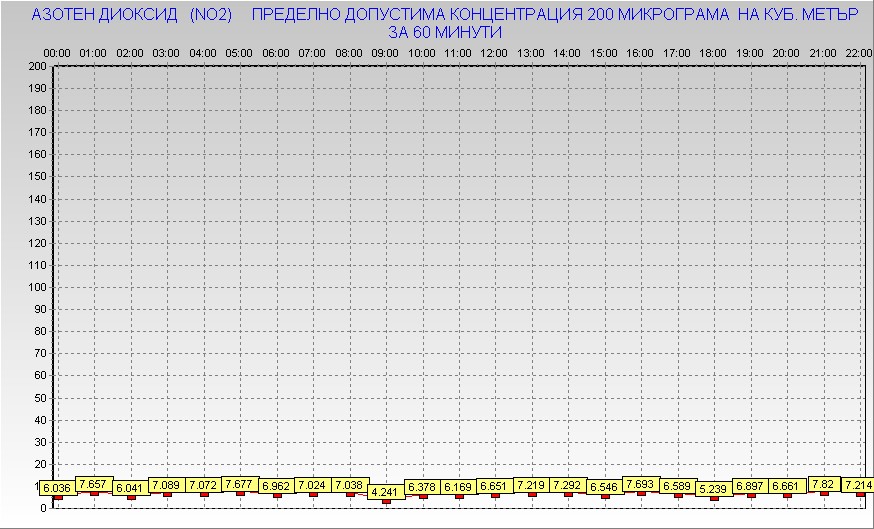Click the 6.036 data label at 00:00
Viewport: 874px width, 529px height.
click(57, 488)
